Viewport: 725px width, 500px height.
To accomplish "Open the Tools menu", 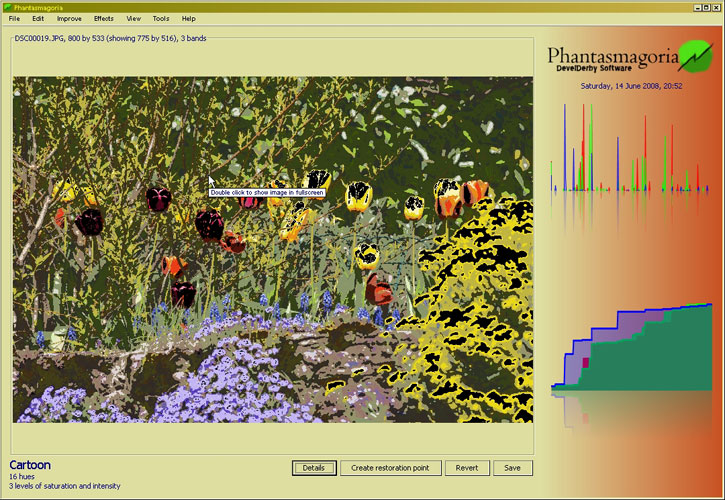I will coord(160,18).
